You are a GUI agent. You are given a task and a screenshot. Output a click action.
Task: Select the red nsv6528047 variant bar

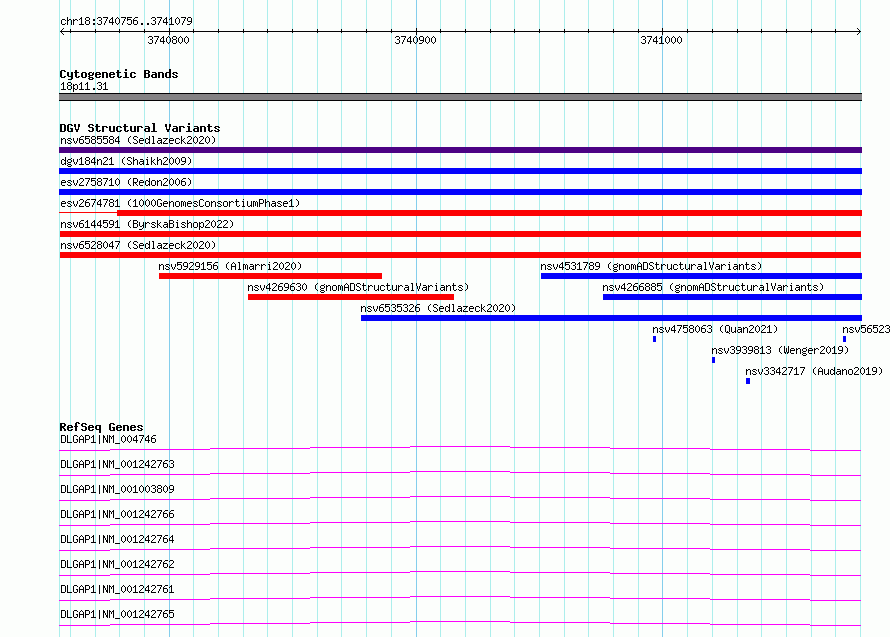(460, 255)
